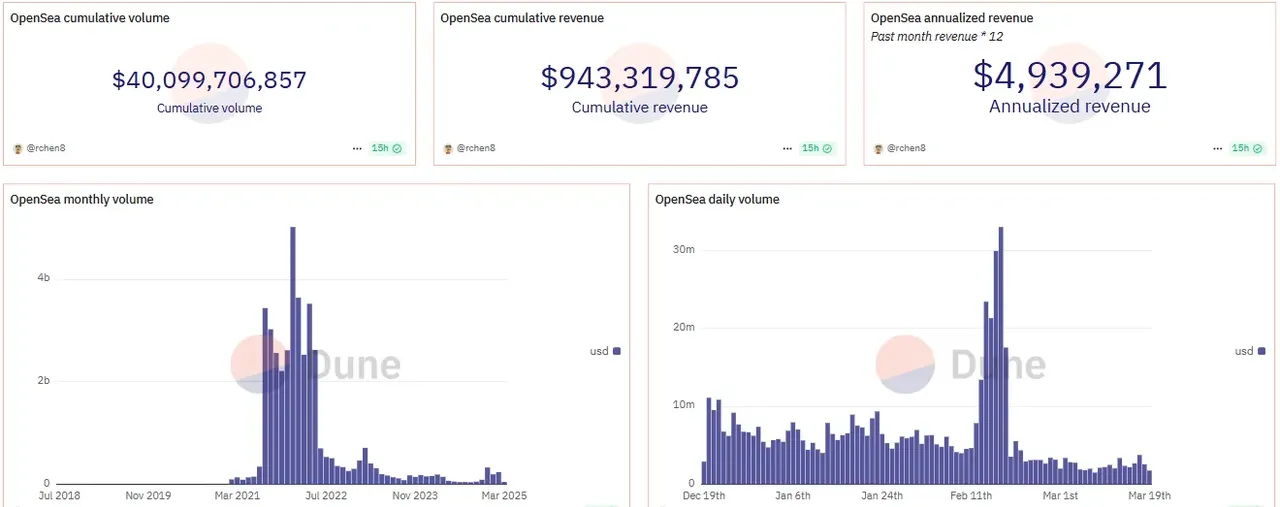Click the 'Cumulative revenue' label under the counter
1280x507 pixels.
click(640, 107)
